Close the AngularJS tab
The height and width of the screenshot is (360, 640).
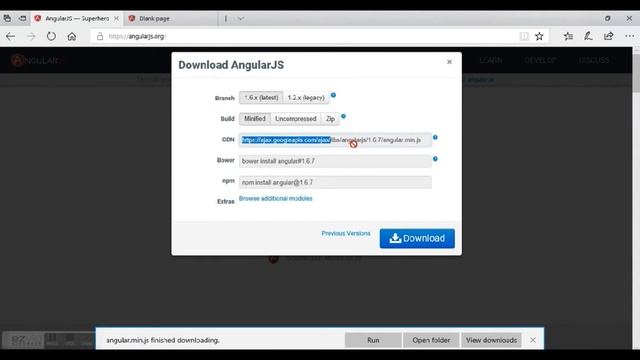pos(116,18)
